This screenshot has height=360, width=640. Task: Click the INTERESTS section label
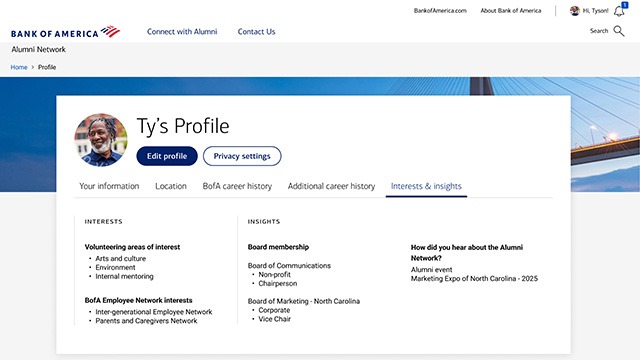(103, 222)
